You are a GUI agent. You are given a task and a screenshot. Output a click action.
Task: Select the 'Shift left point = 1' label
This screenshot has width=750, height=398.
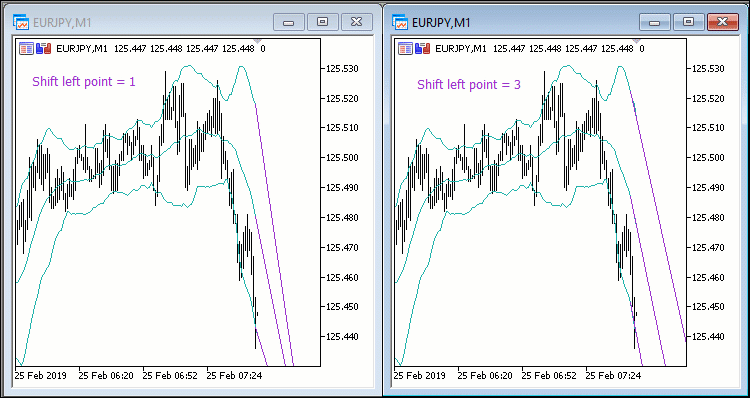pyautogui.click(x=84, y=82)
